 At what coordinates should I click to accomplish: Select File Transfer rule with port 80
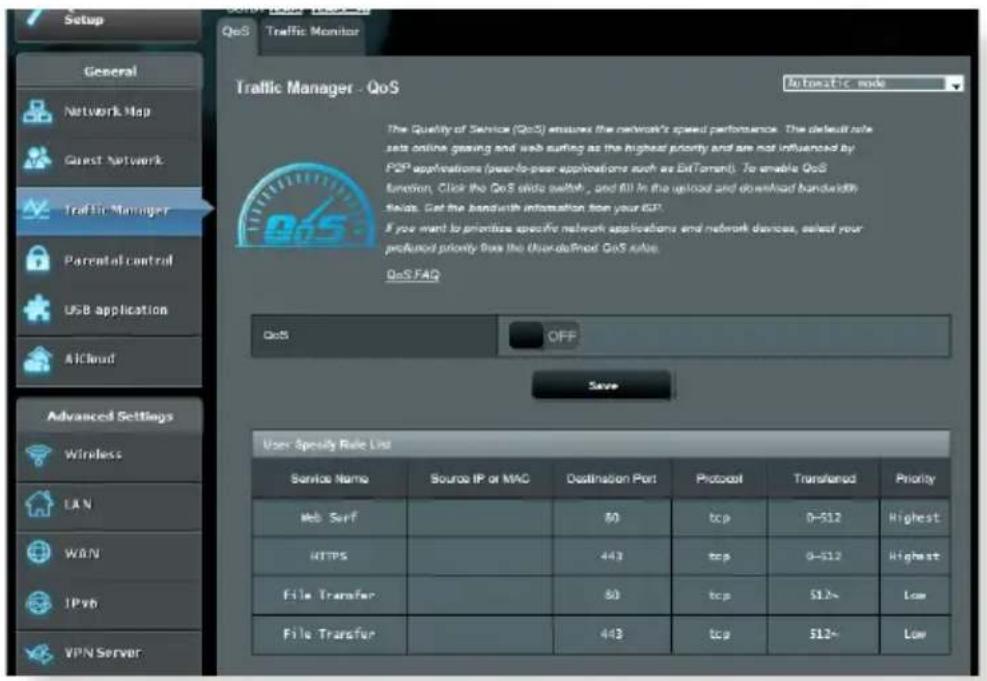[329, 595]
